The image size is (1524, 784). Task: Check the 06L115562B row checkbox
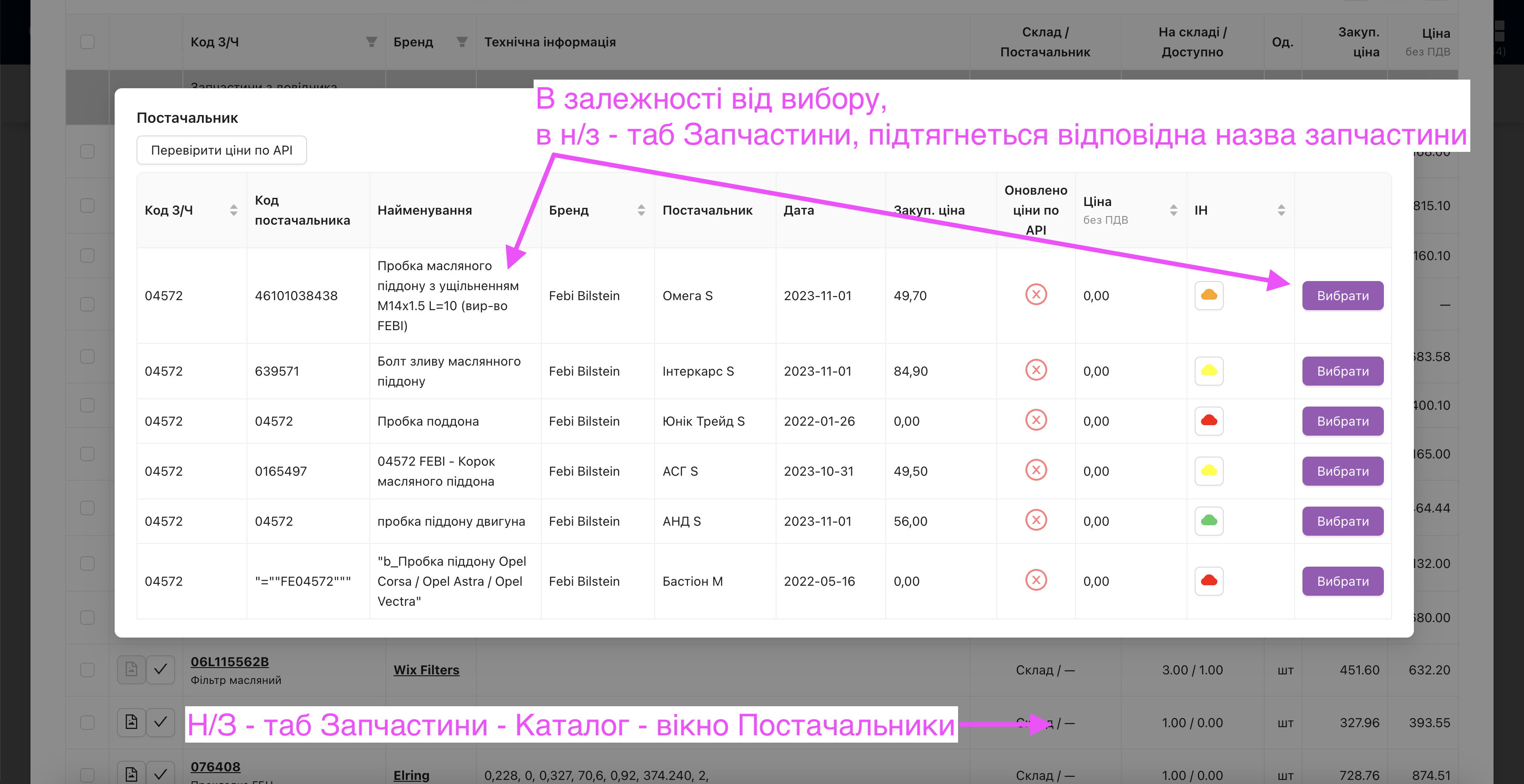87,669
